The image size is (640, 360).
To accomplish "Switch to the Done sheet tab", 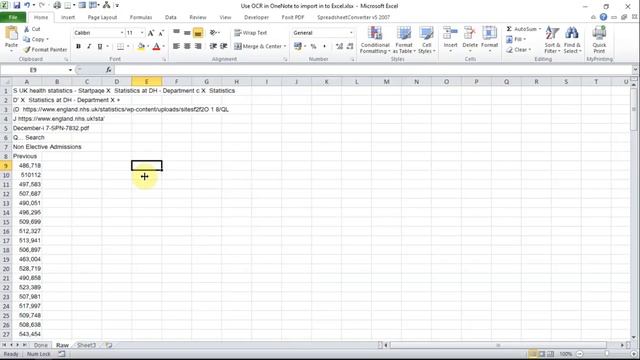I will click(x=41, y=345).
